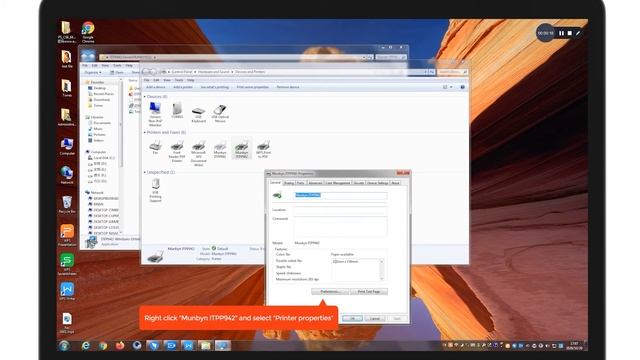Viewport: 640px width, 360px height.
Task: Select Generic Non-PnP Monitor device
Action: (155, 114)
